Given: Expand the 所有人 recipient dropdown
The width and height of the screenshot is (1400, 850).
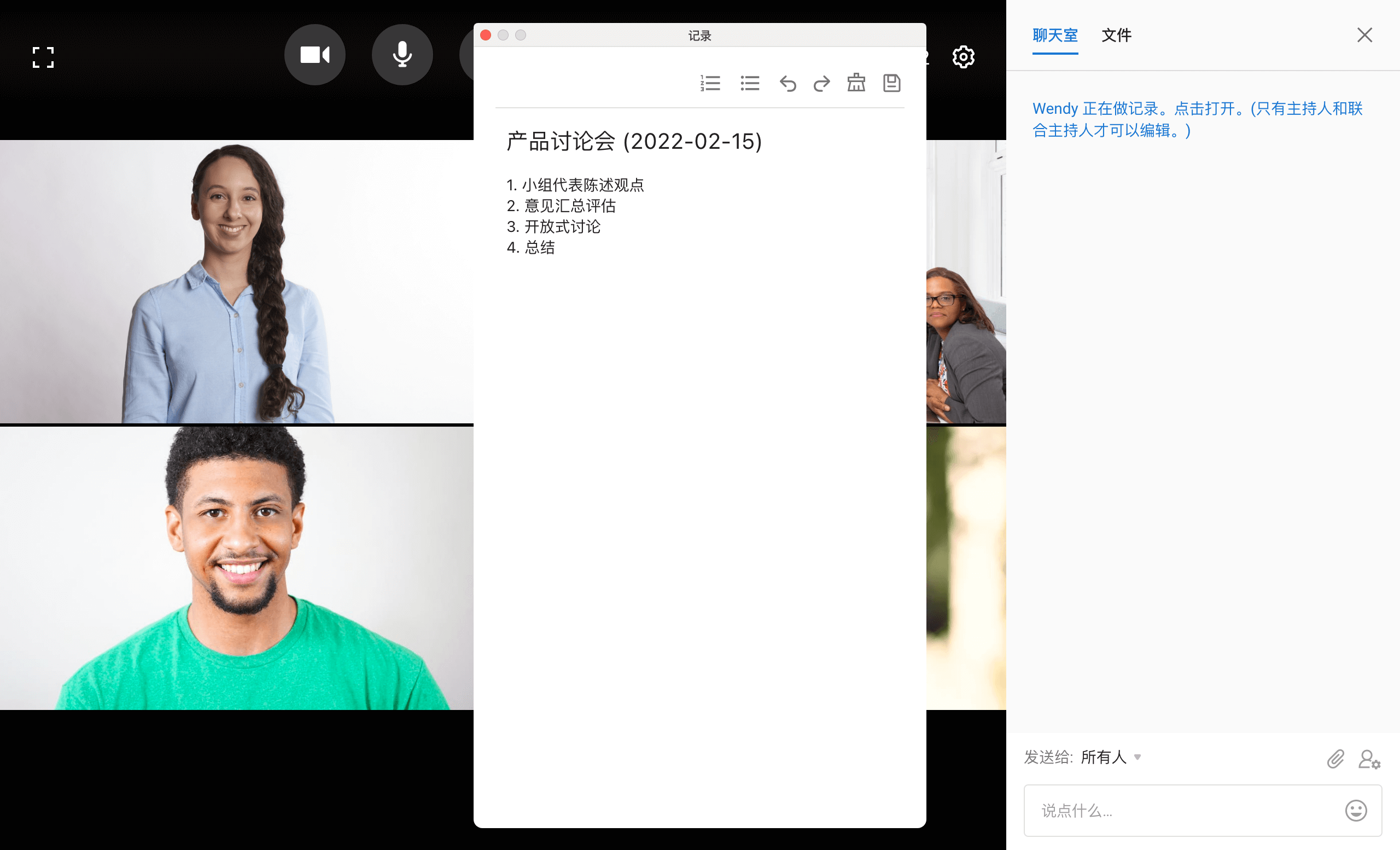Looking at the screenshot, I should [1111, 757].
